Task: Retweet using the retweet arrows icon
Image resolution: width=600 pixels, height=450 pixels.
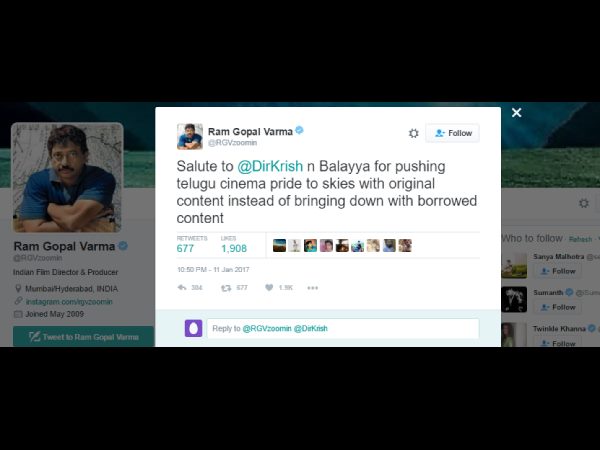Action: (x=226, y=288)
